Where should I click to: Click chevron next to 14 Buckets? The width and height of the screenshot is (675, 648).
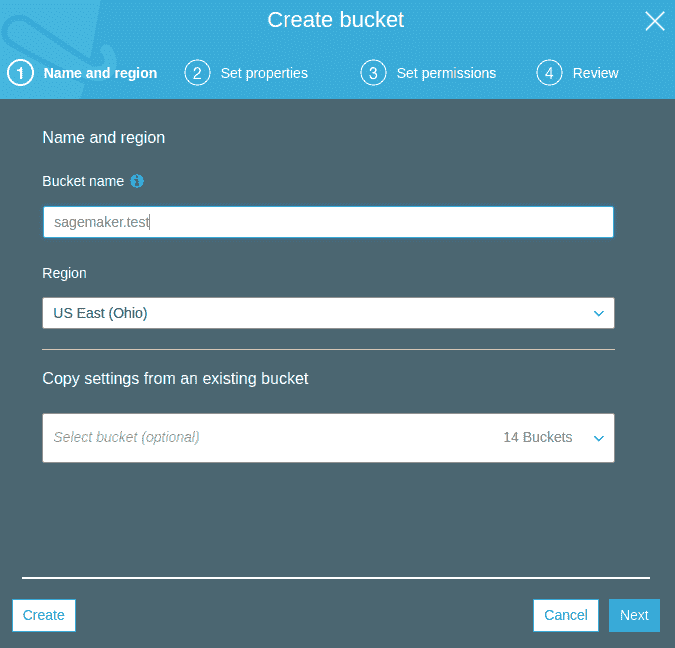tap(598, 438)
